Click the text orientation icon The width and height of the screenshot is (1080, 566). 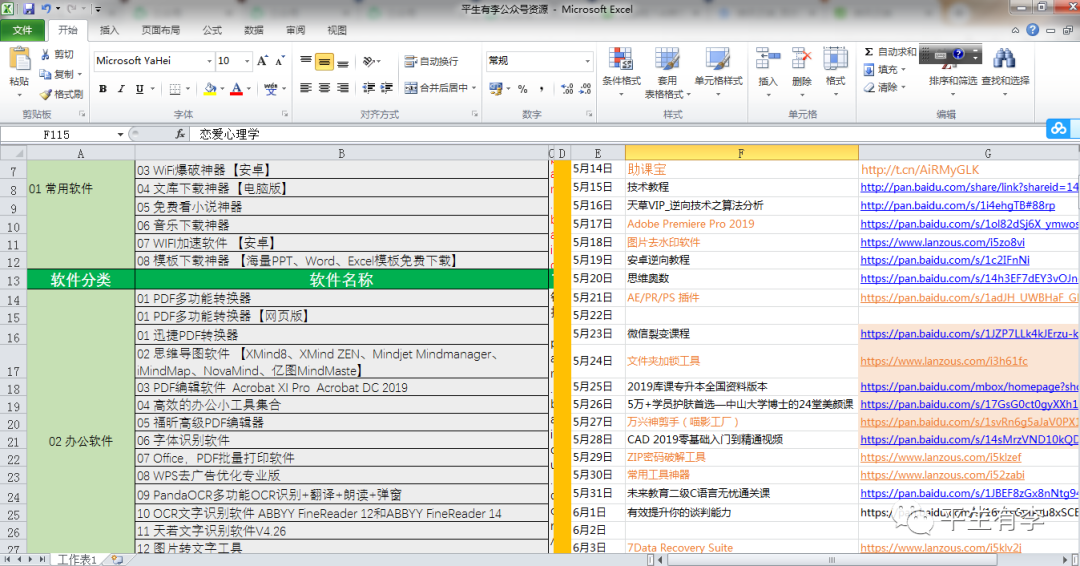coord(368,61)
